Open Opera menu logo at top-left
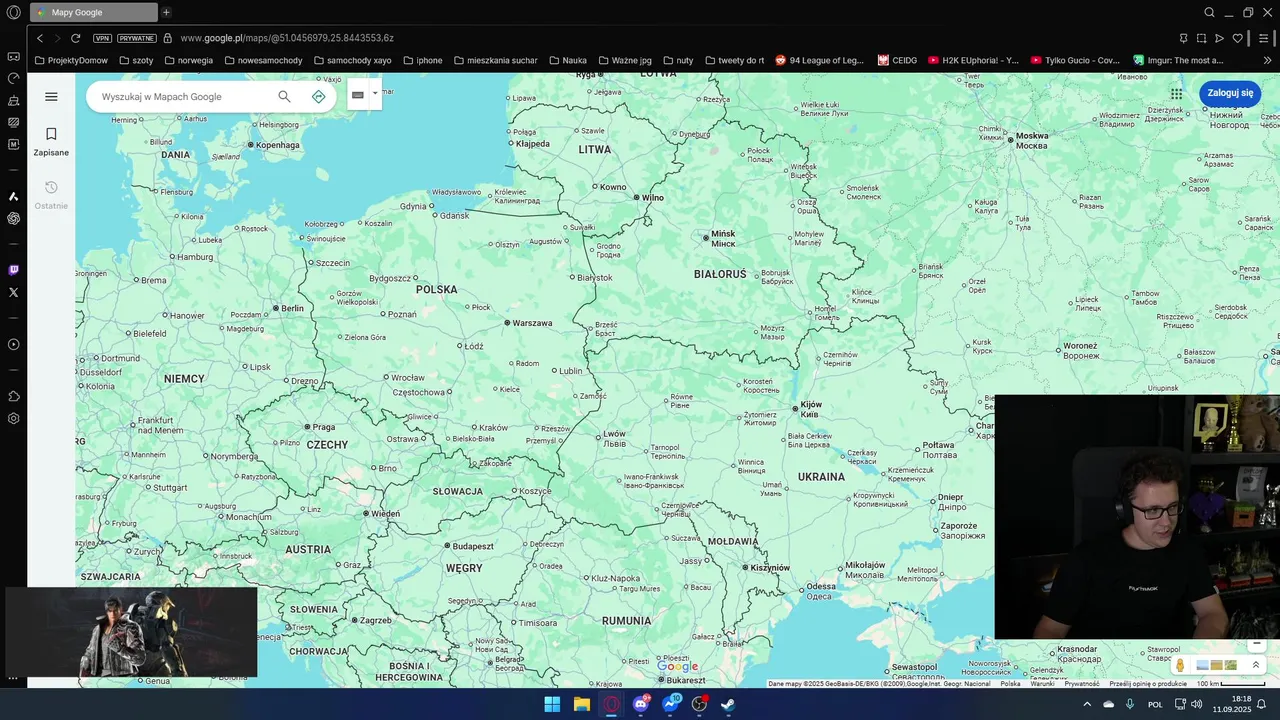Image resolution: width=1280 pixels, height=720 pixels. [13, 12]
